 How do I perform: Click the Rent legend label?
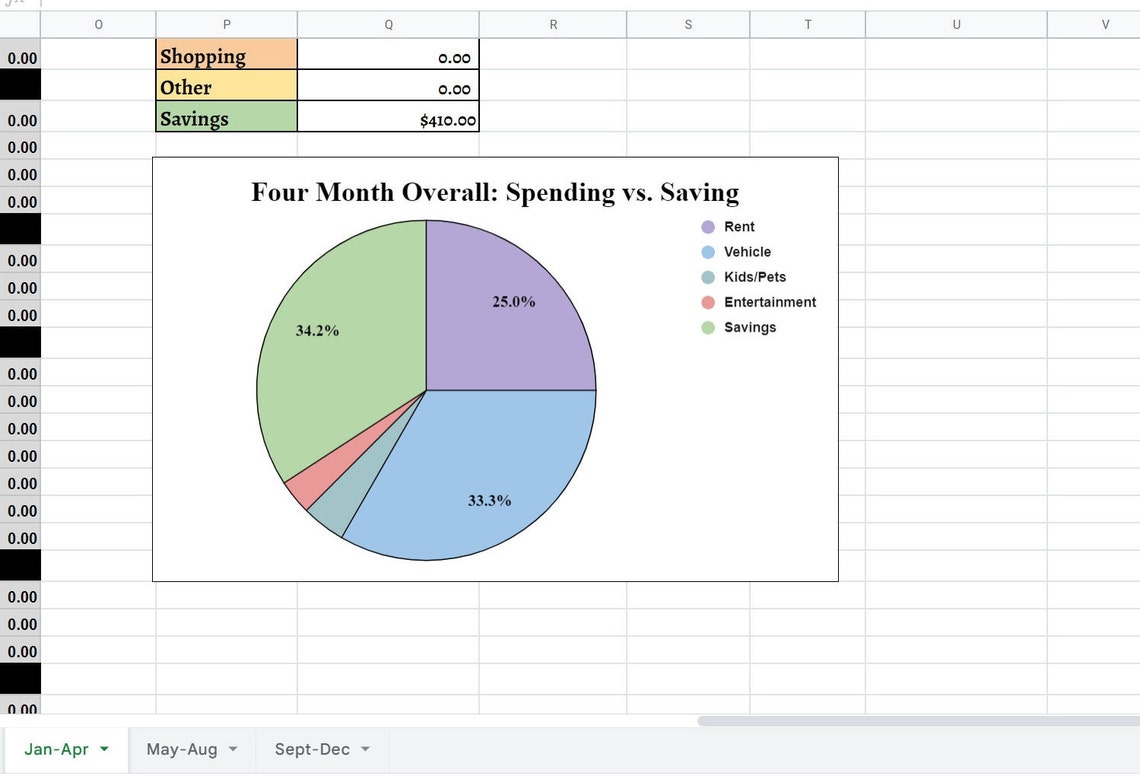pyautogui.click(x=739, y=227)
